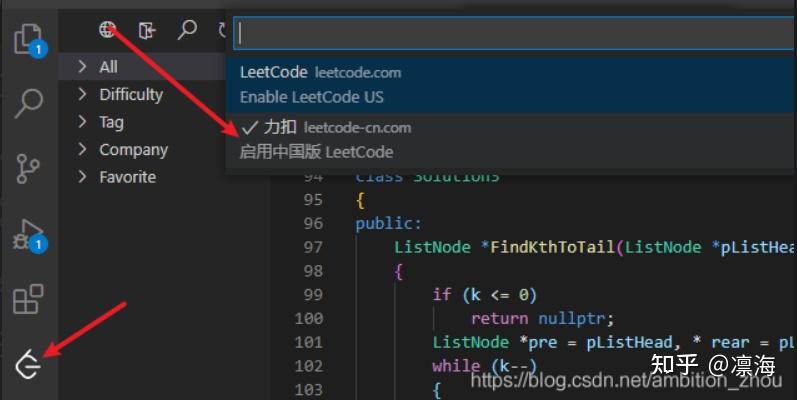Select the Company tree row label
Screen dimensions: 797x400
pyautogui.click(x=133, y=150)
